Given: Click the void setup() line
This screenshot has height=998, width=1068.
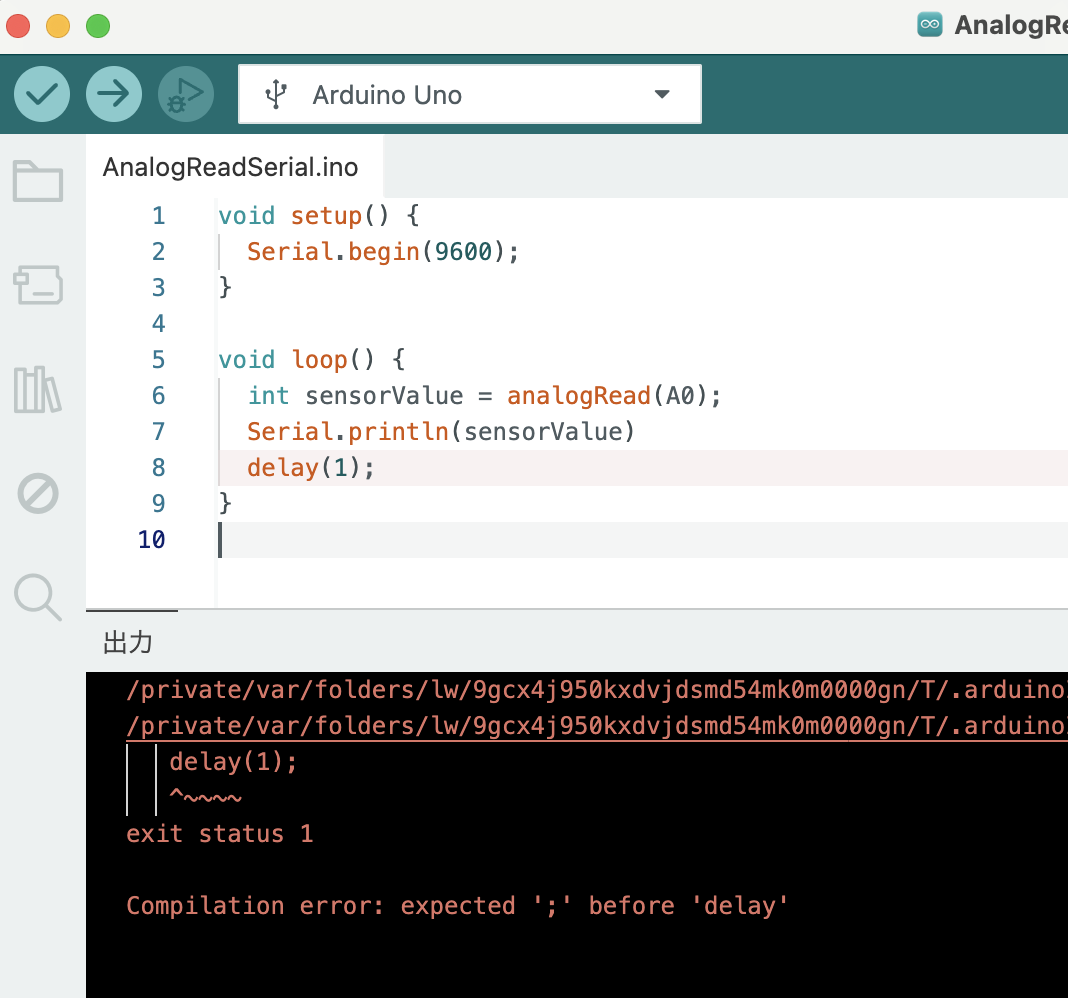Looking at the screenshot, I should pos(319,215).
